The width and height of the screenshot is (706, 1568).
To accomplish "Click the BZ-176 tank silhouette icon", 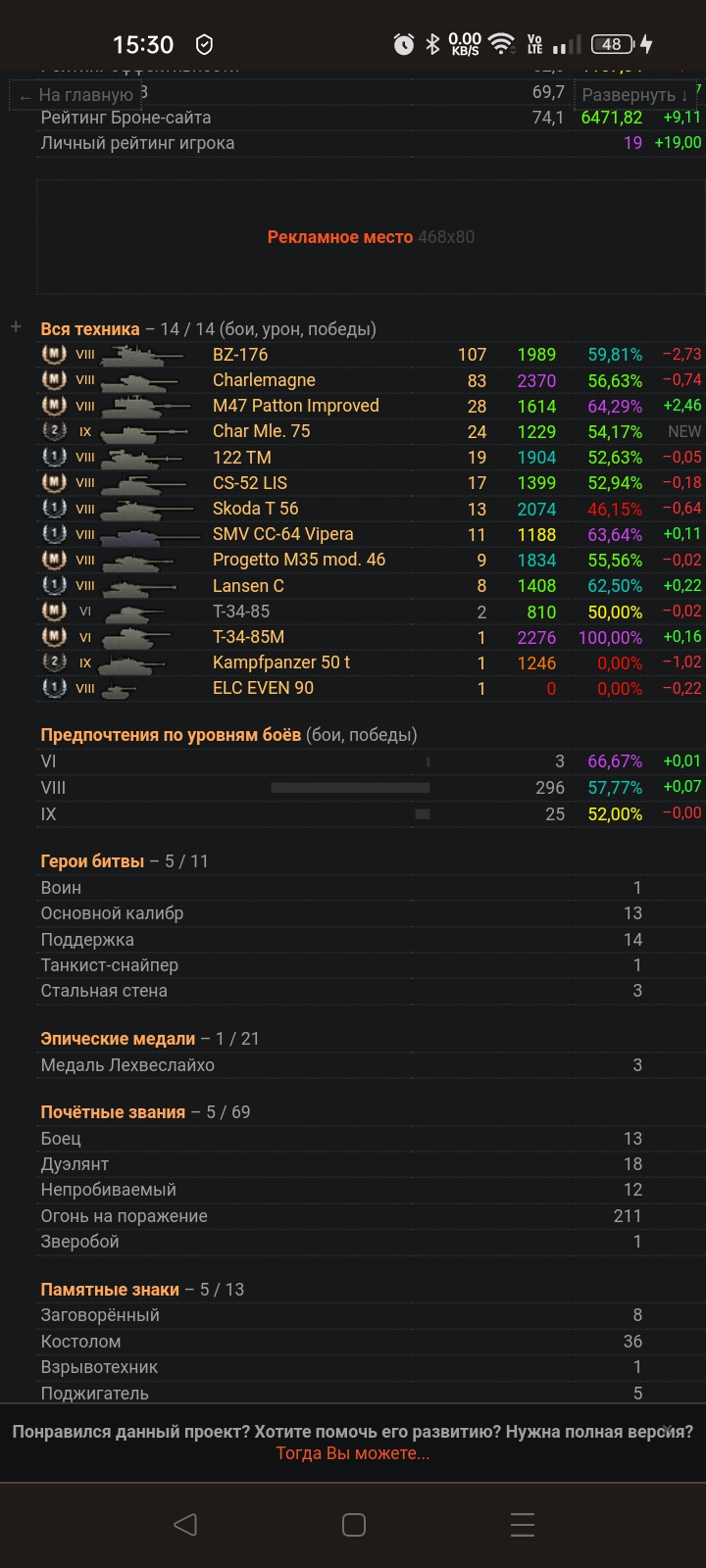I will [x=142, y=355].
